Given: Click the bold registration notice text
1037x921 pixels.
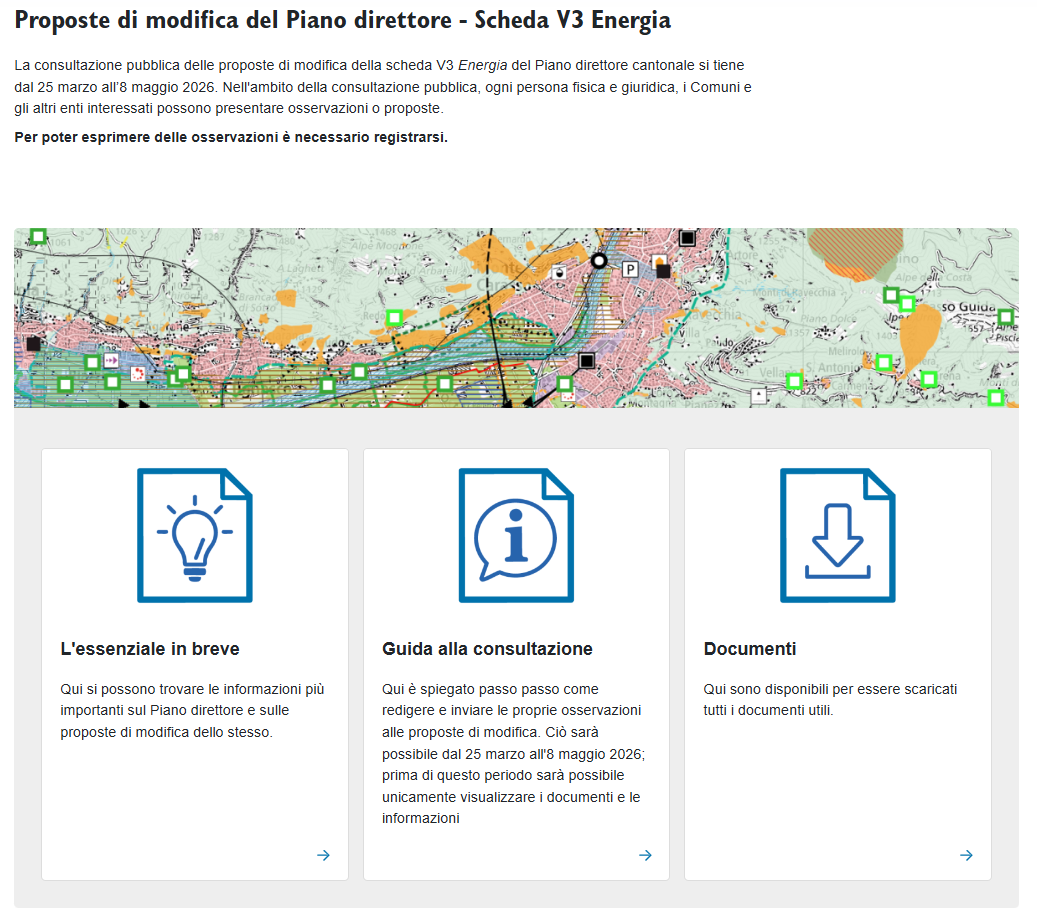Looking at the screenshot, I should [x=231, y=137].
